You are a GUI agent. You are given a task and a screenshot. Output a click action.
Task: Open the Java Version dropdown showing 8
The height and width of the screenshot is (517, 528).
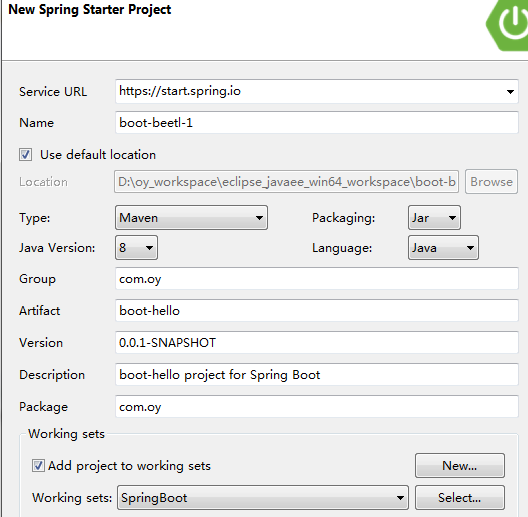coord(136,248)
